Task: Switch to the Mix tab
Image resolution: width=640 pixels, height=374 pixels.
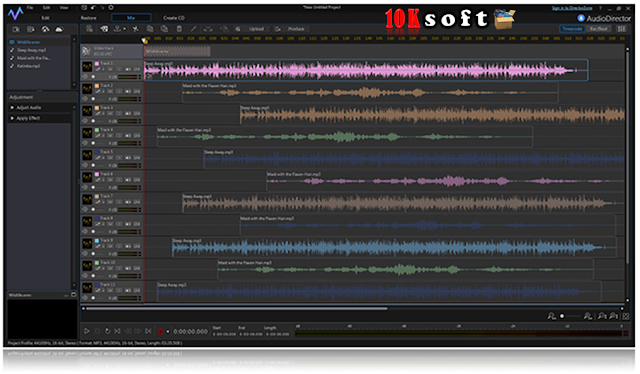Action: tap(131, 18)
